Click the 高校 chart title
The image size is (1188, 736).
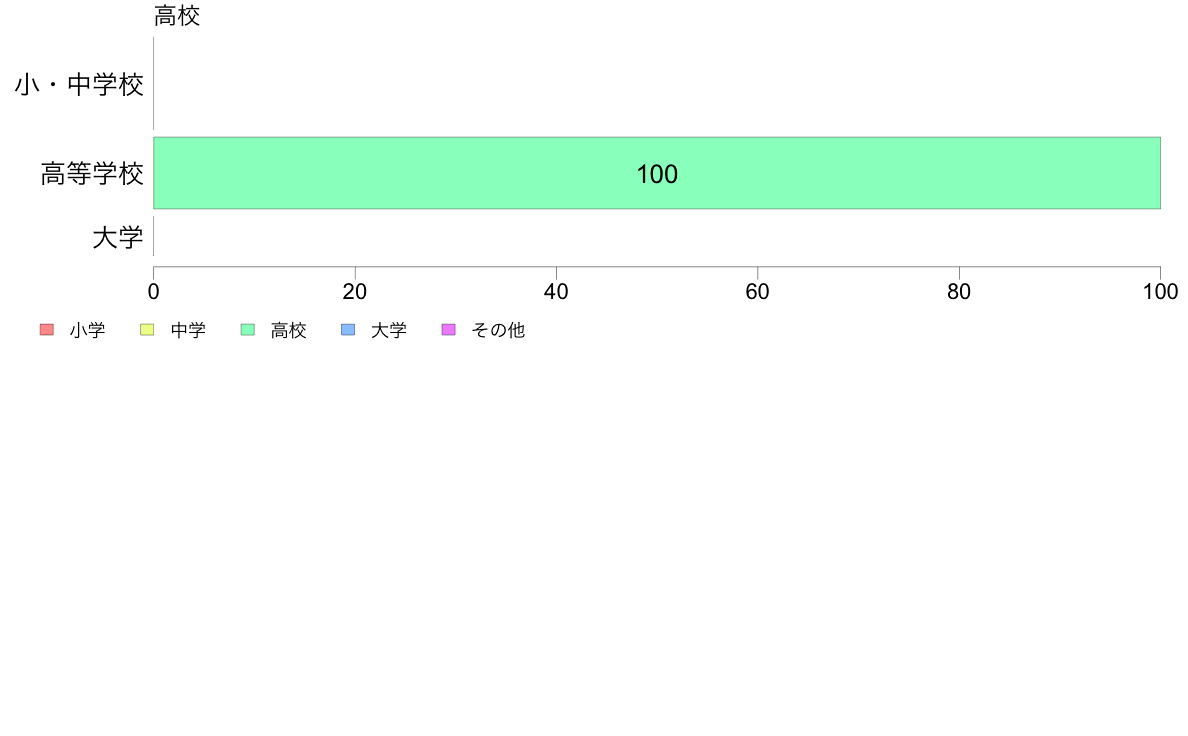[x=177, y=15]
